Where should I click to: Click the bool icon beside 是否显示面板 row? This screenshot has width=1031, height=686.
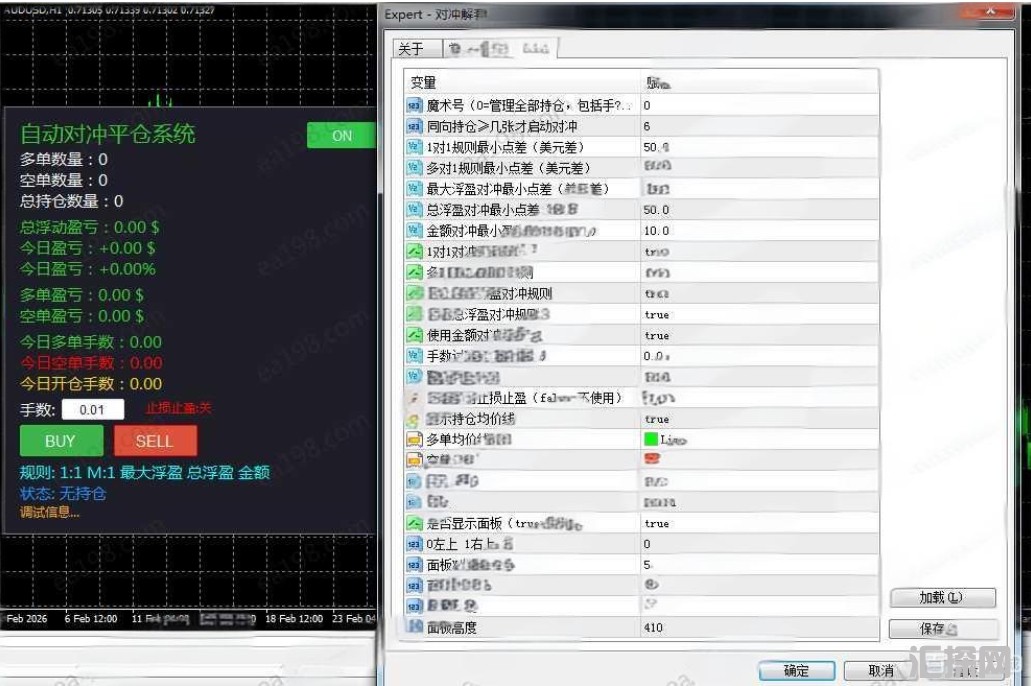[x=414, y=524]
